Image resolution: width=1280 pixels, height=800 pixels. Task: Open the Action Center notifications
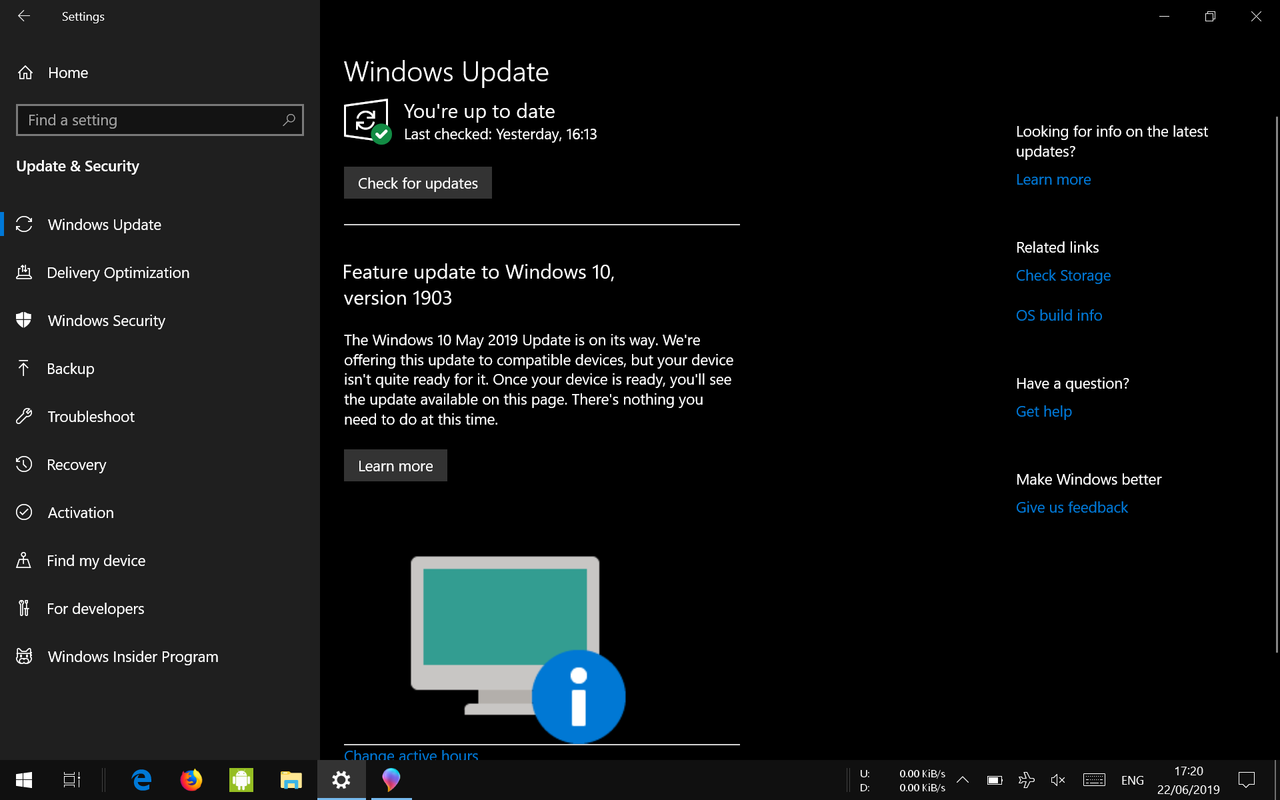(1246, 780)
